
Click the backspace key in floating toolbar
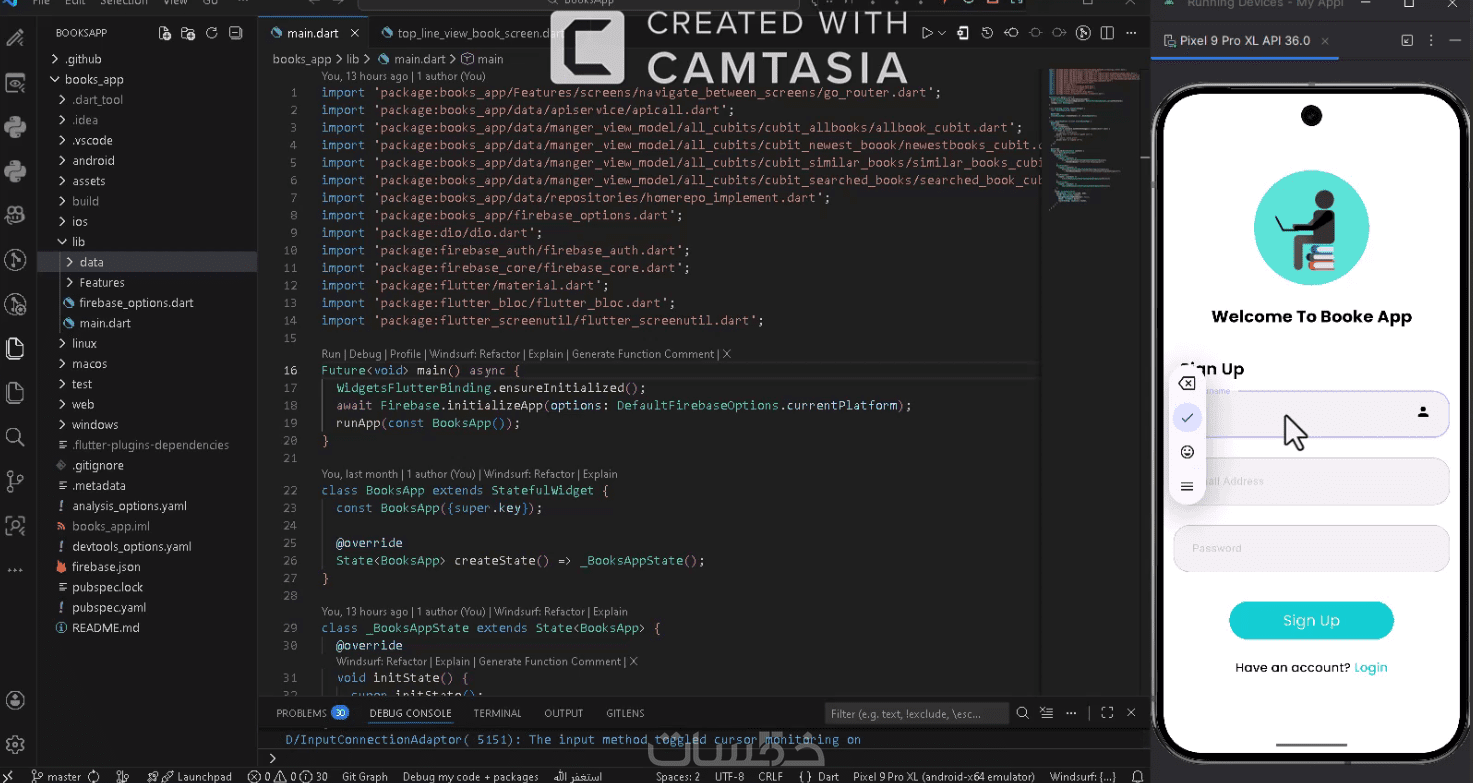coord(1187,384)
